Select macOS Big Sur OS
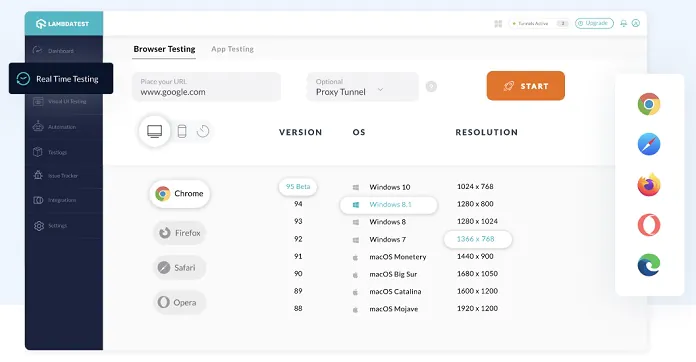The height and width of the screenshot is (362, 696). [385, 274]
